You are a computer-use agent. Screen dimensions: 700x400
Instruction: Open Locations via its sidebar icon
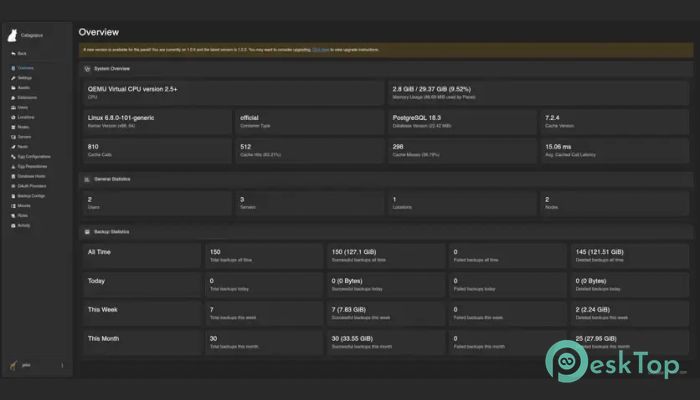(x=13, y=117)
